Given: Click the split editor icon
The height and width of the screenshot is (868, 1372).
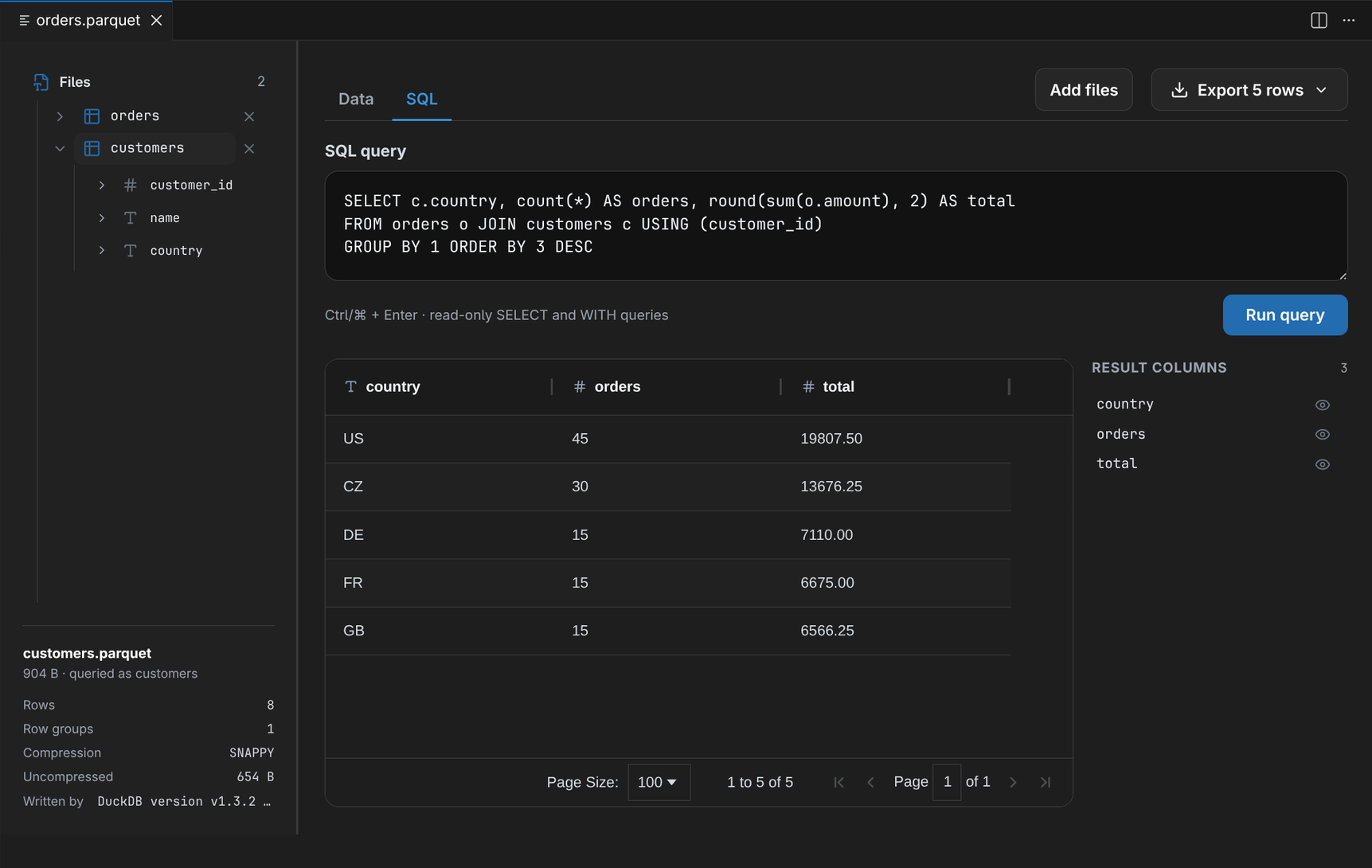Looking at the screenshot, I should [x=1319, y=20].
